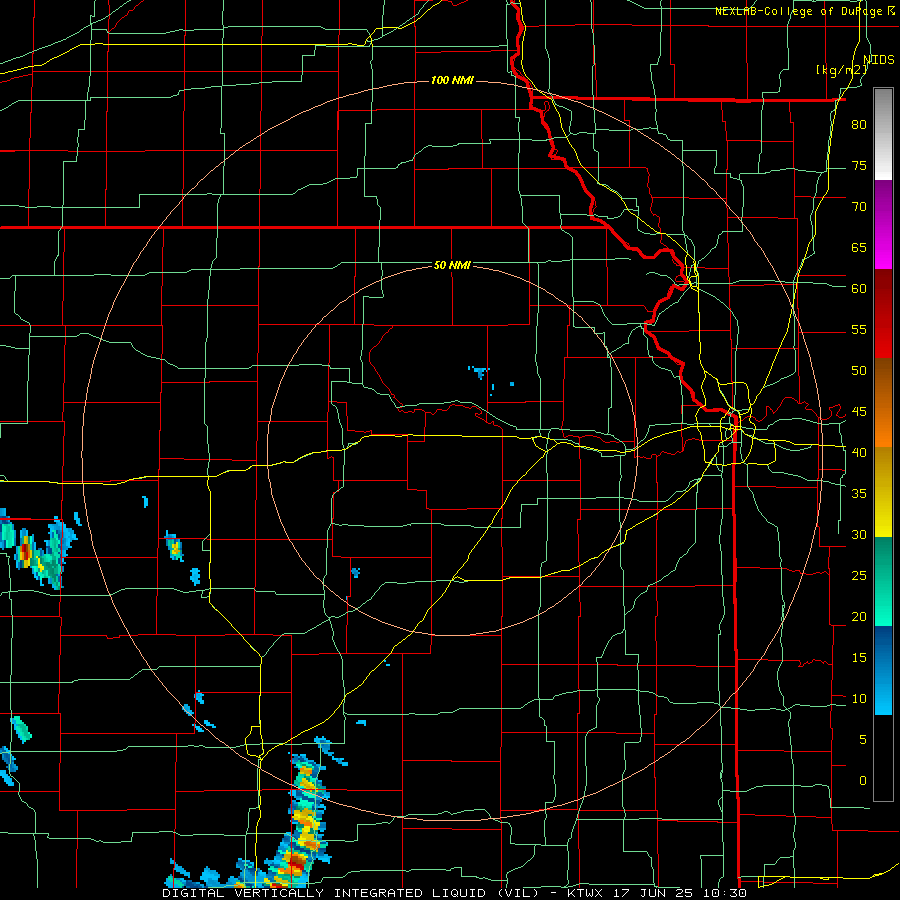Pick the white-gray band atop the color scale
The image size is (900, 900).
[883, 134]
